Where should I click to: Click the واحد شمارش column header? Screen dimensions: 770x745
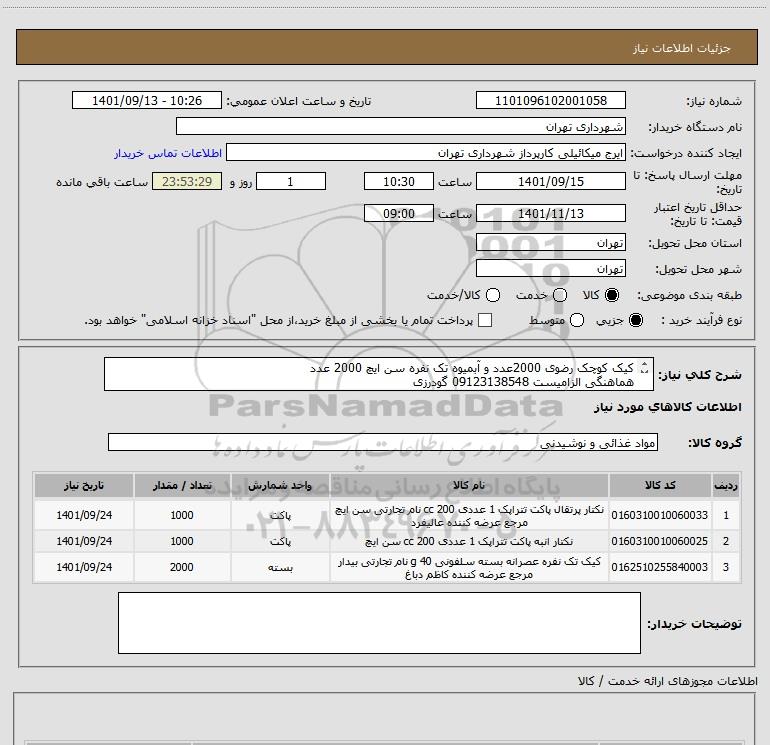click(x=280, y=486)
